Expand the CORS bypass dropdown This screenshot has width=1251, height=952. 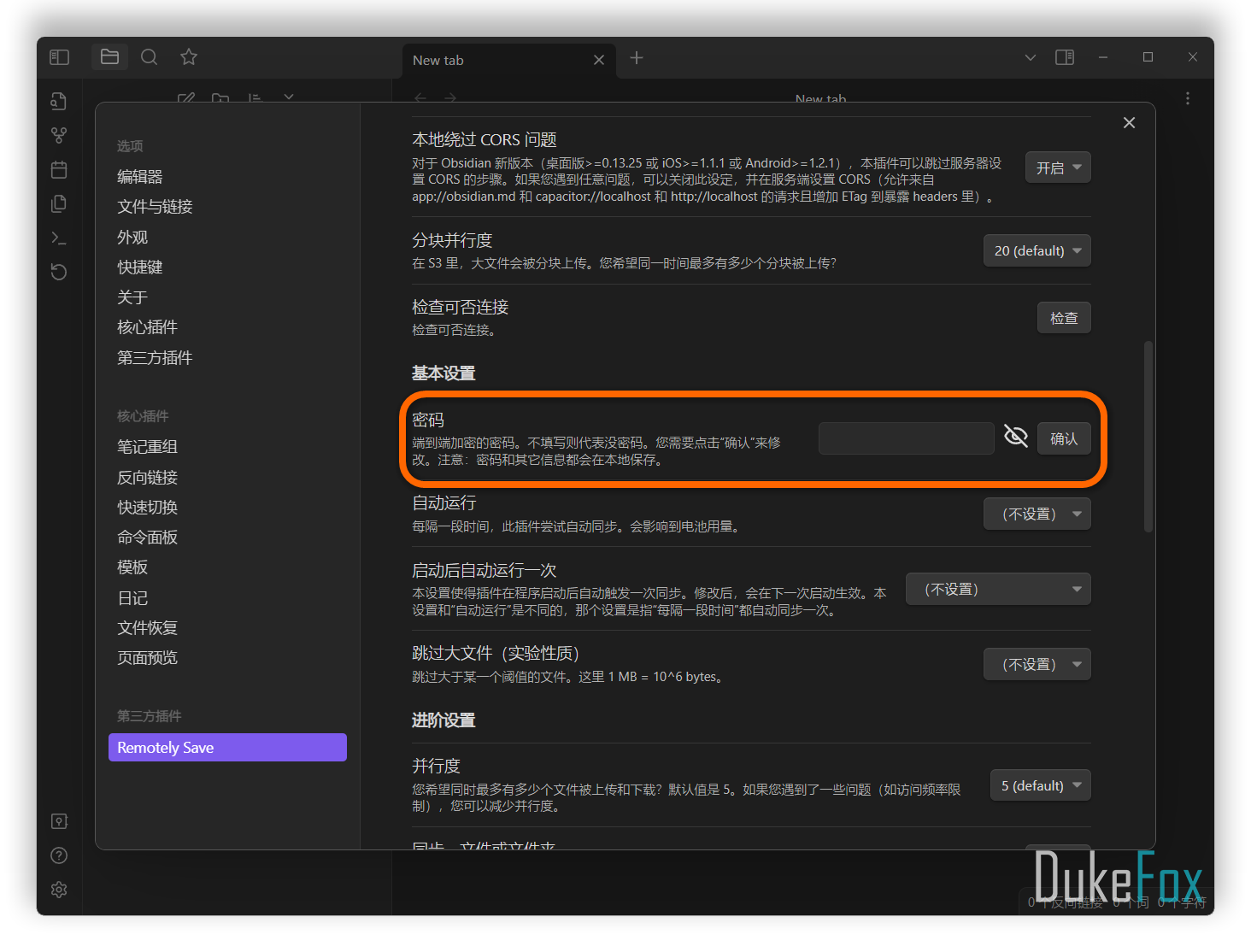pos(1058,167)
